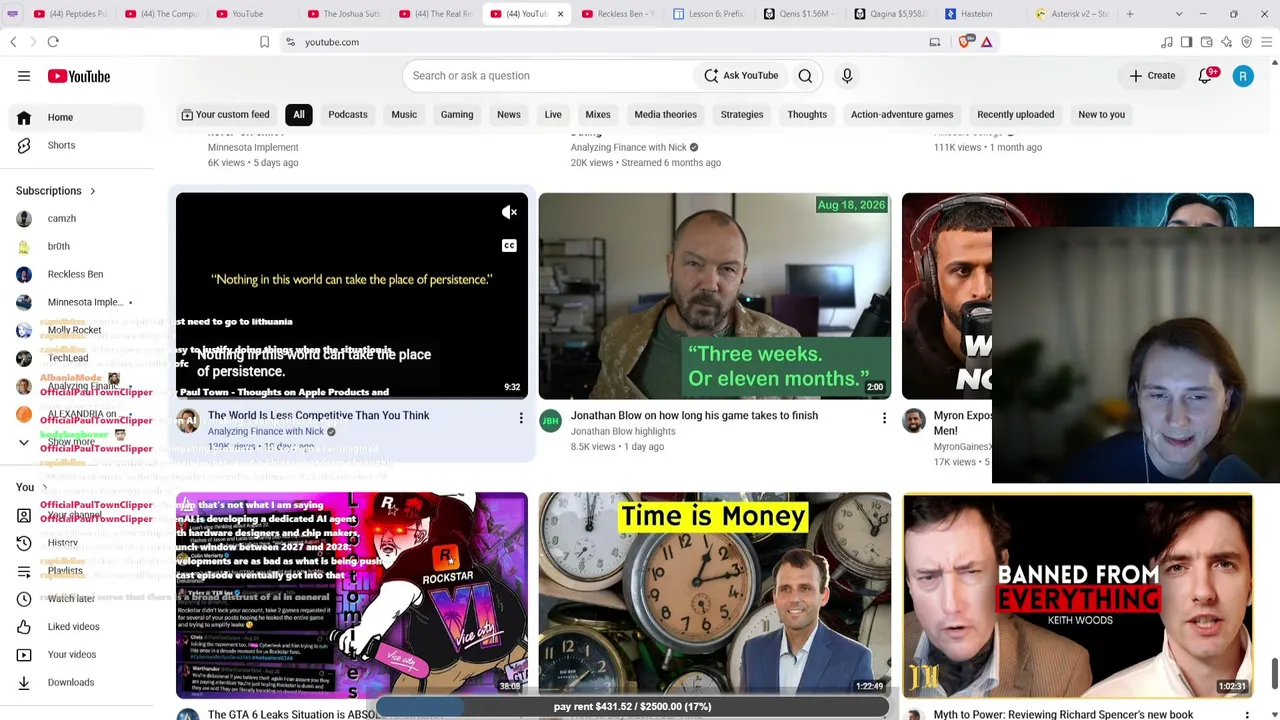The height and width of the screenshot is (720, 1280).
Task: Go to the YouTube logo homepage
Action: pyautogui.click(x=78, y=76)
